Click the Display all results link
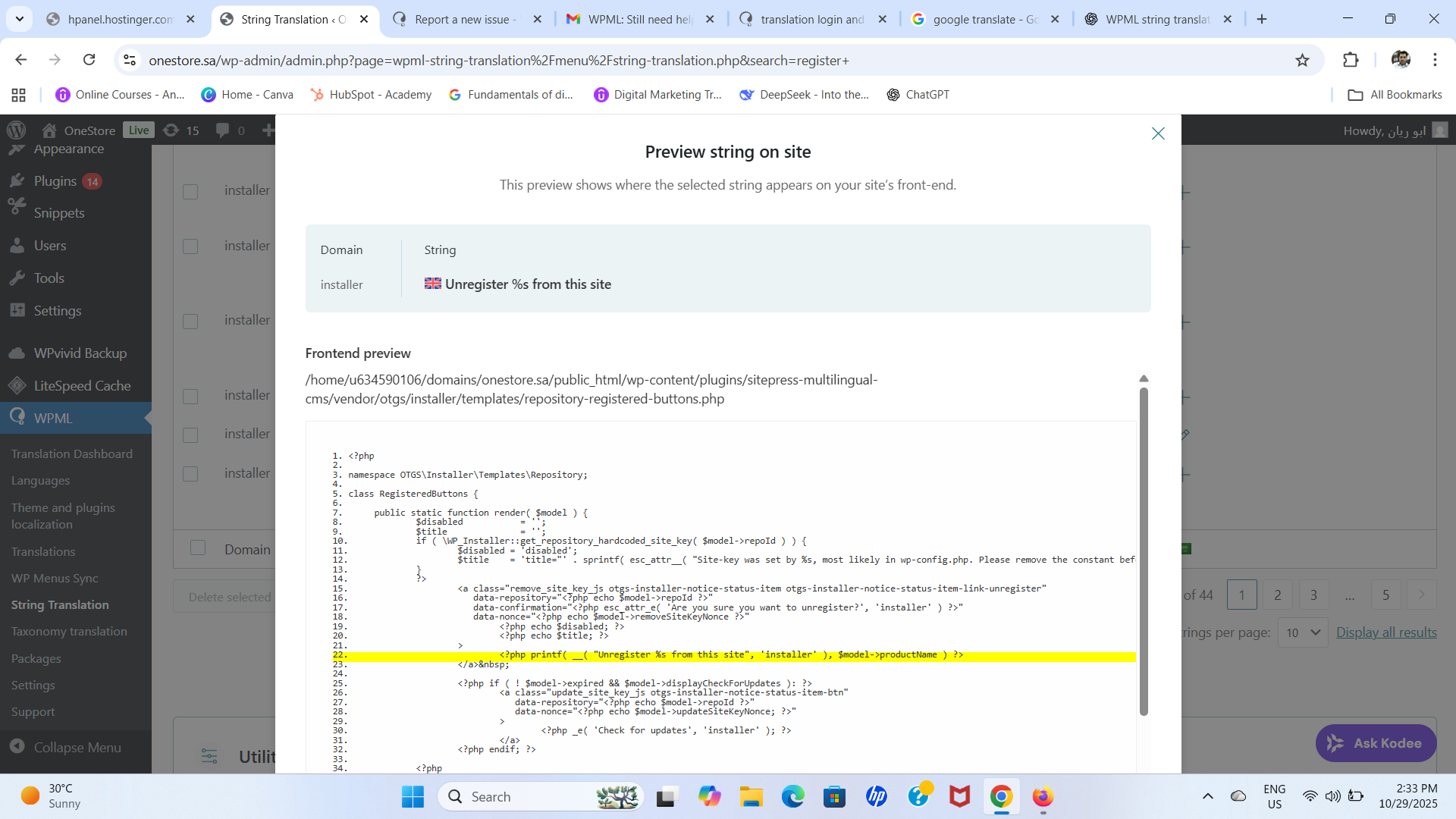Viewport: 1456px width, 819px height. [x=1385, y=632]
